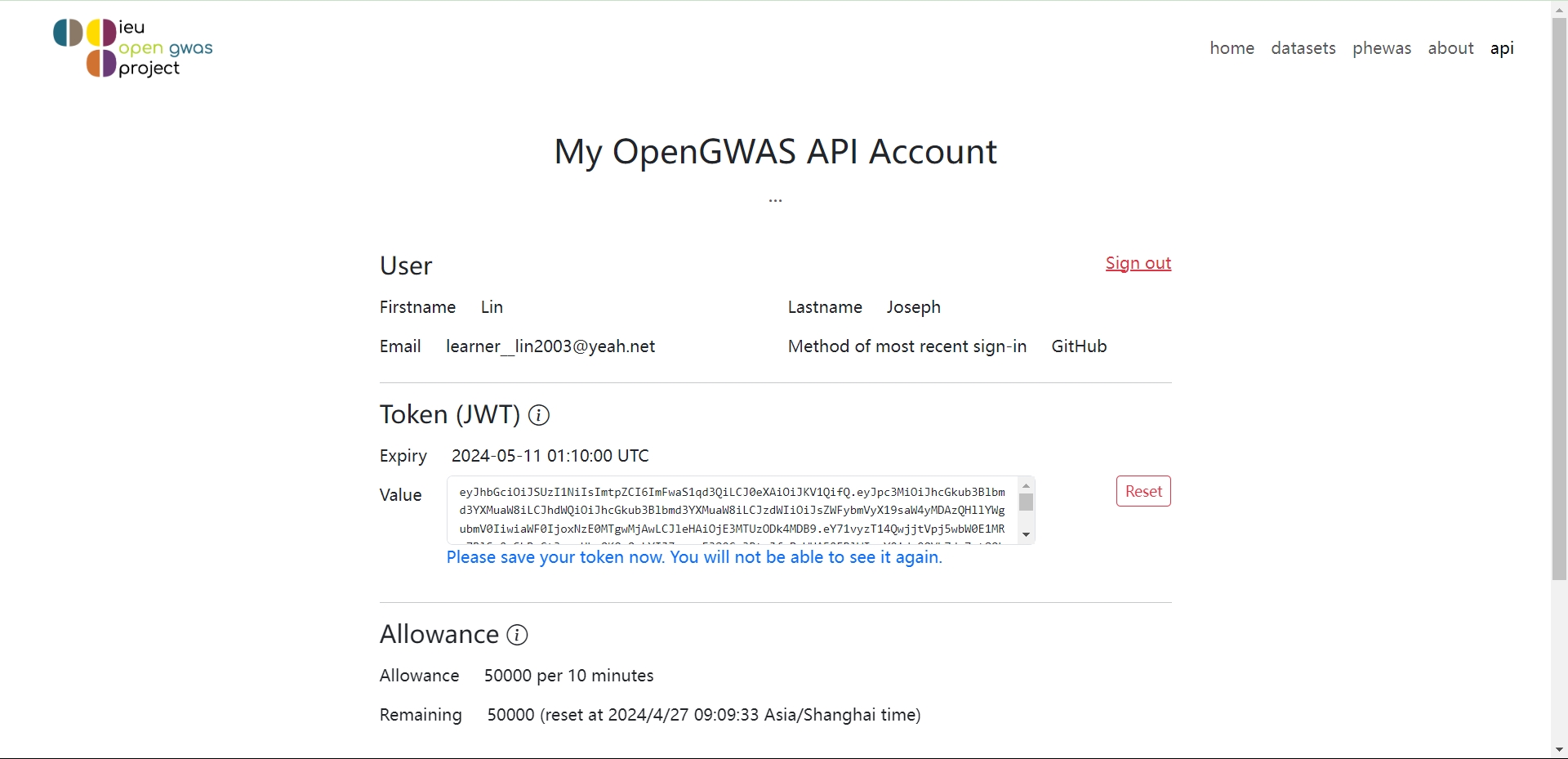Select the api navigation item
This screenshot has height=759, width=1568.
(x=1501, y=48)
